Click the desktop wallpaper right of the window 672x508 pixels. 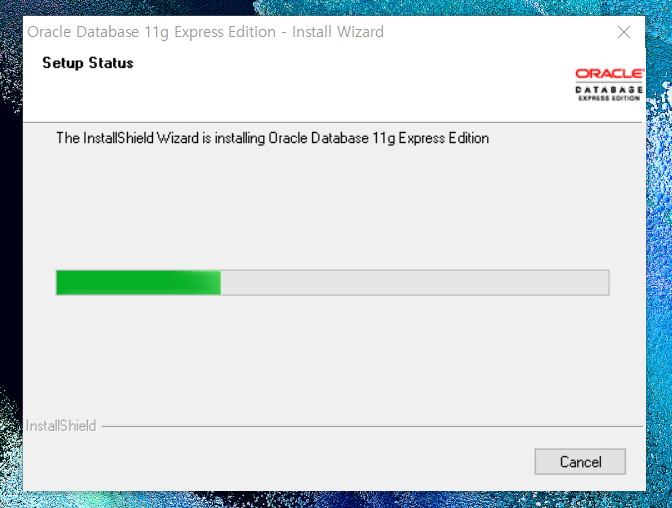point(659,257)
